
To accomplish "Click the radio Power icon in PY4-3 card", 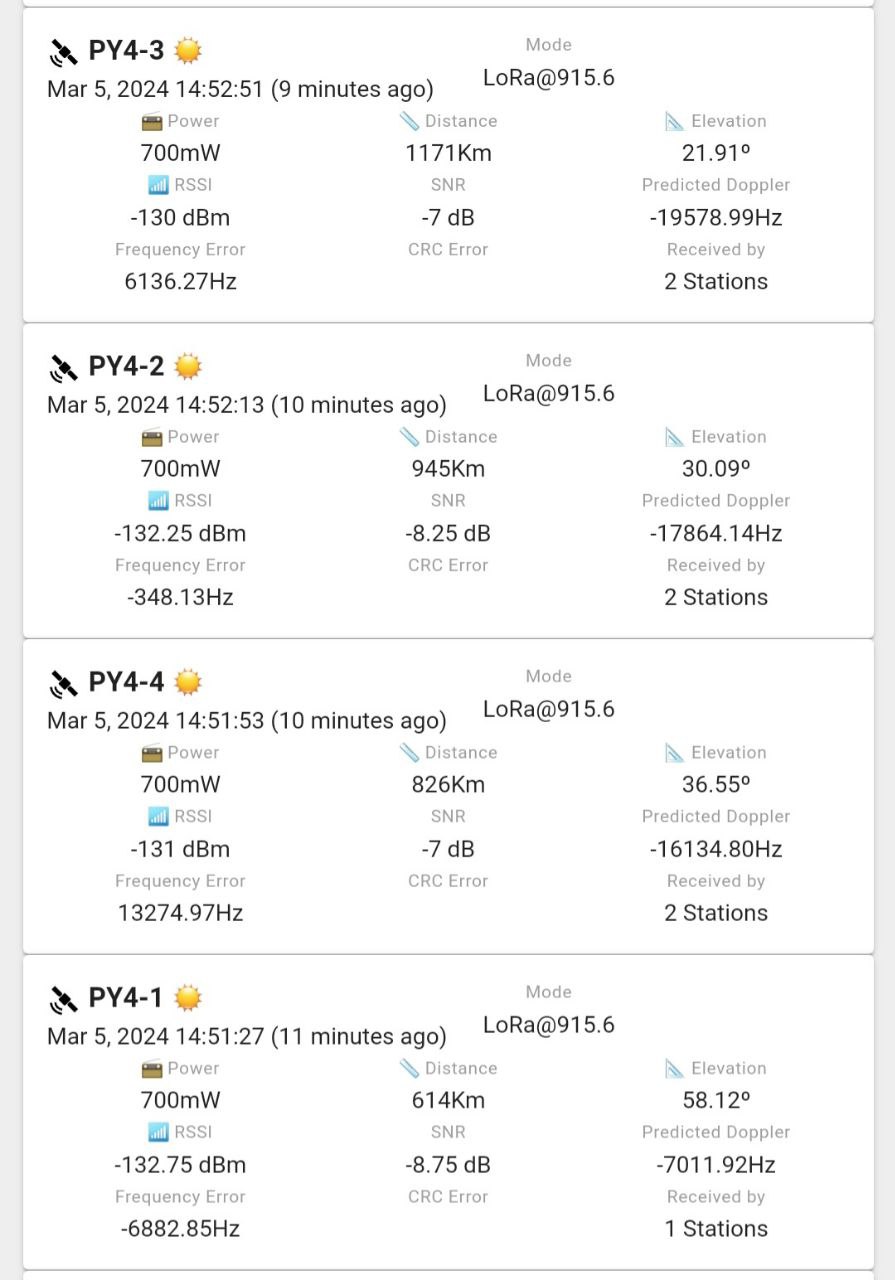I will [152, 122].
